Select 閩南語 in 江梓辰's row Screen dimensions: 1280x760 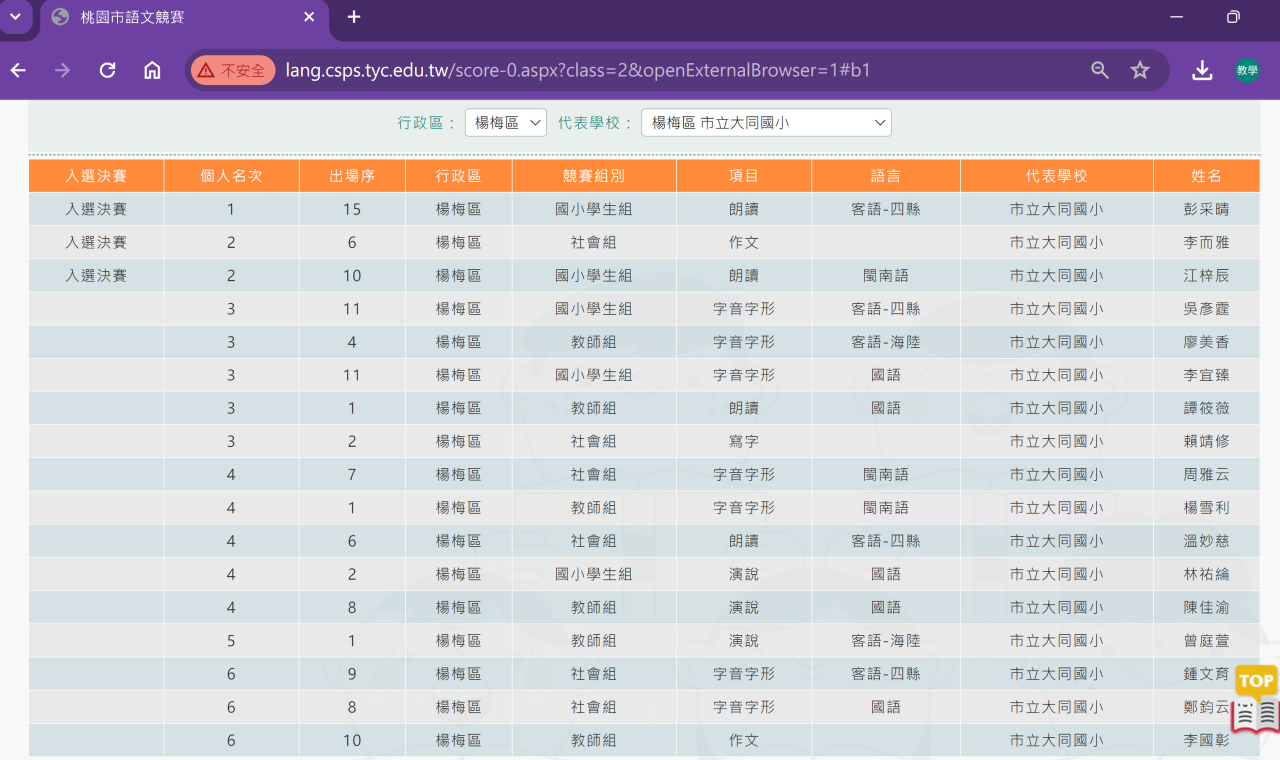tap(886, 276)
